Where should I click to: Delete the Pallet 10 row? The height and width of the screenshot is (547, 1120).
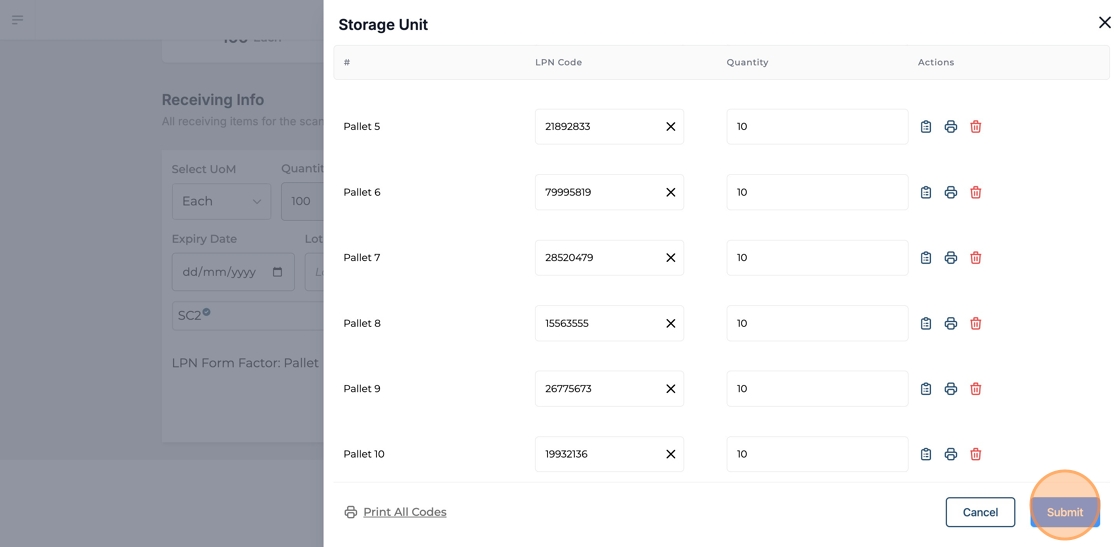point(975,454)
